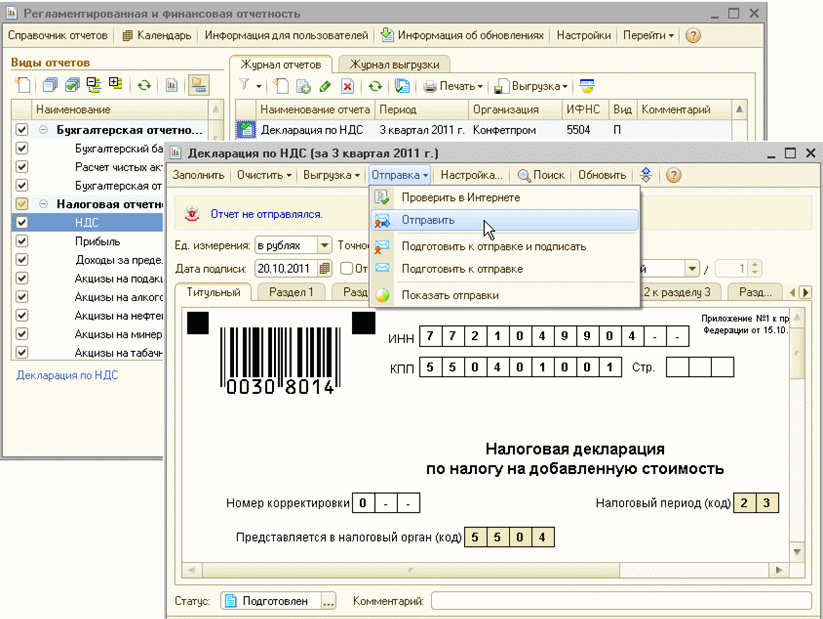Toggle checkbox for Расчет чистых активов row
This screenshot has height=619, width=823.
point(22,166)
